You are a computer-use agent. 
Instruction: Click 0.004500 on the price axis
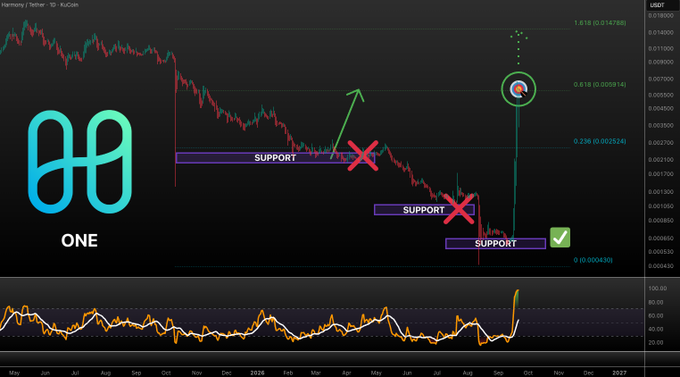661,108
